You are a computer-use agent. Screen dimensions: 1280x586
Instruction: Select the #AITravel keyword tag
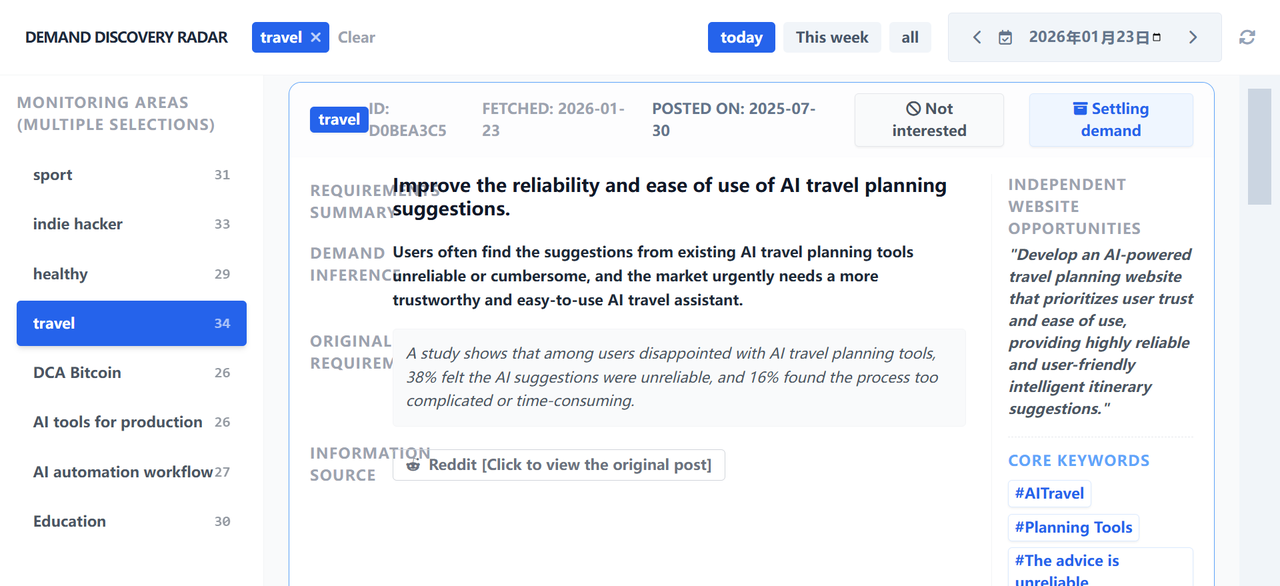pos(1049,493)
